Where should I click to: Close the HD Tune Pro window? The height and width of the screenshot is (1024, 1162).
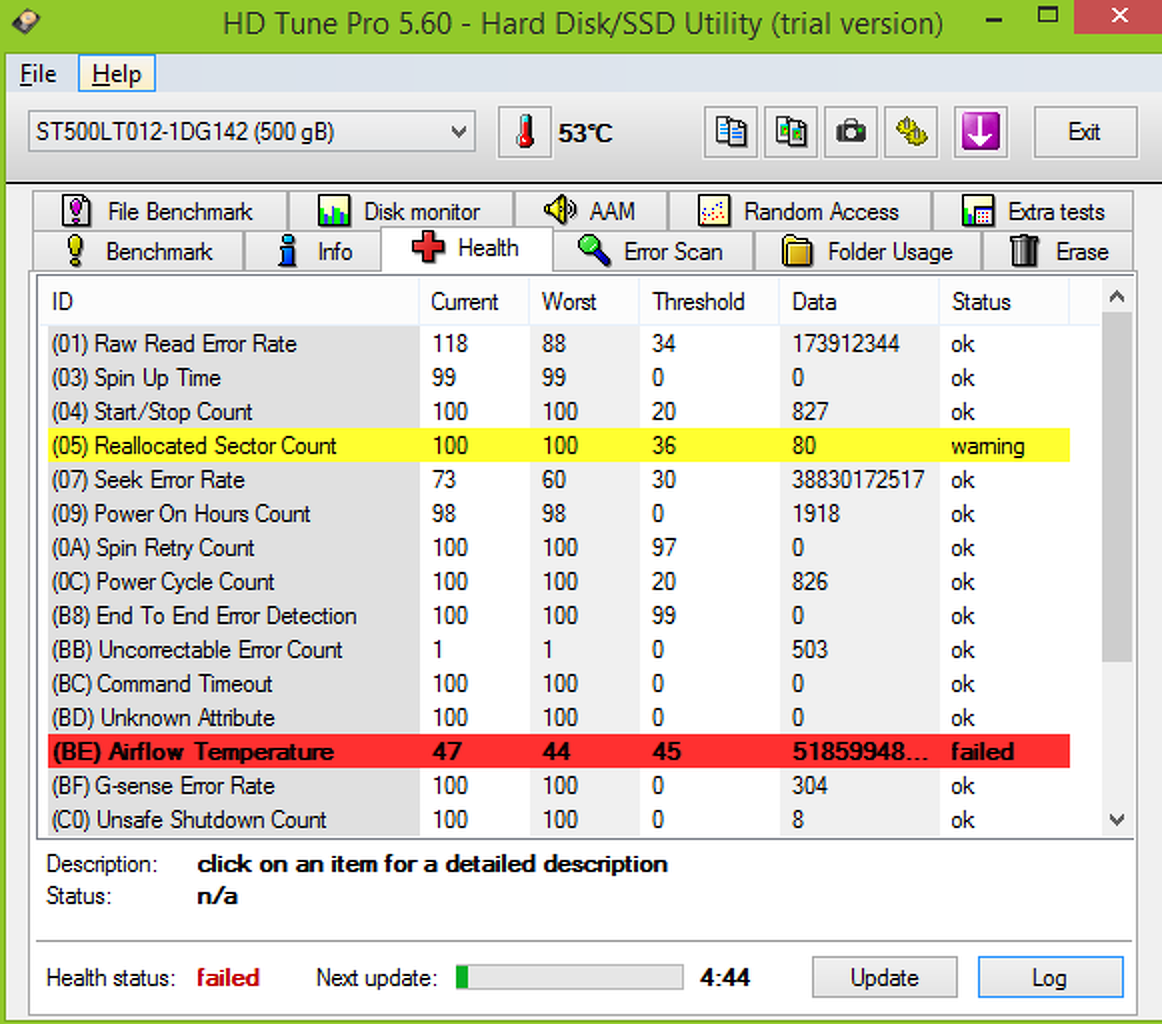click(1118, 16)
